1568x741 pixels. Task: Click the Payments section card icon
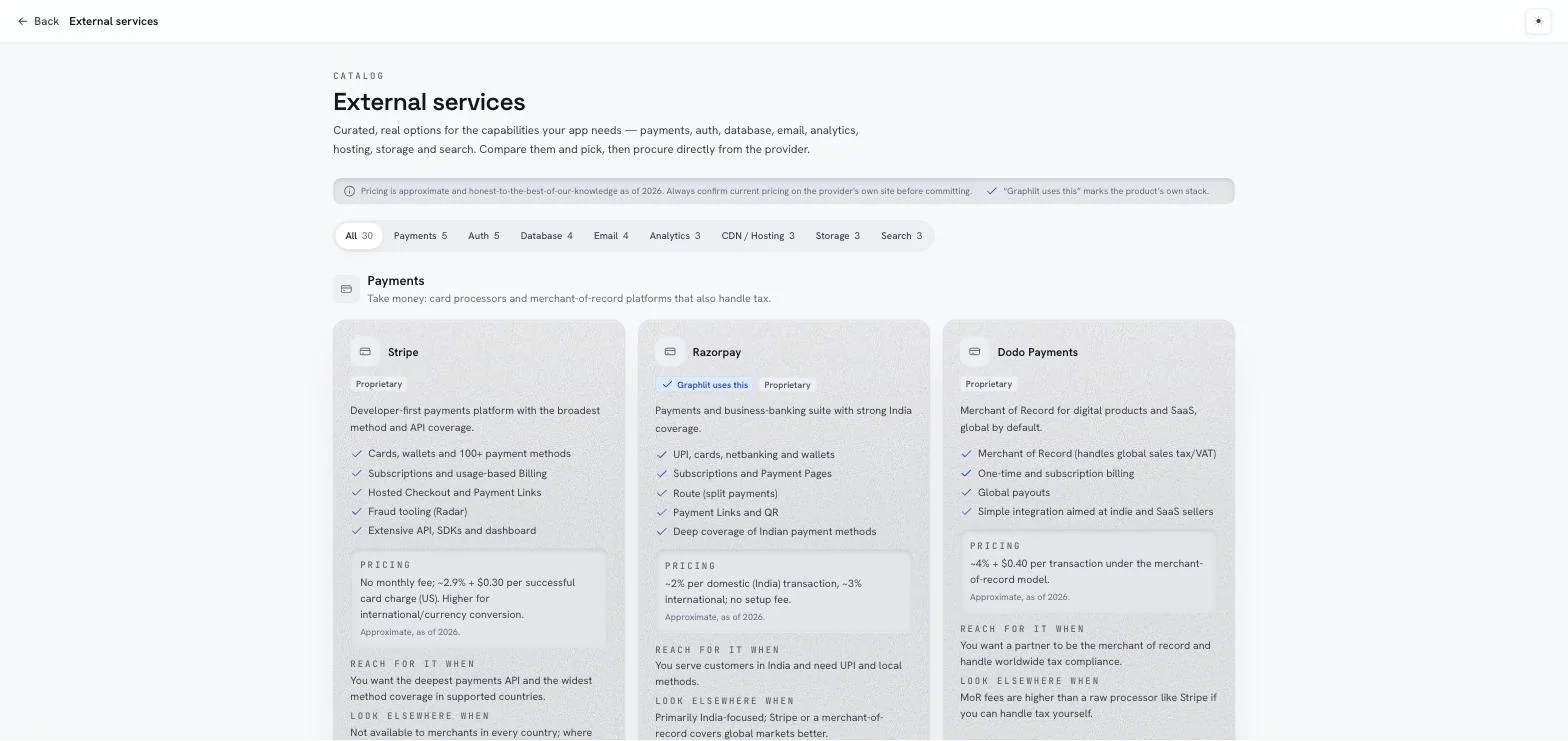coord(346,289)
